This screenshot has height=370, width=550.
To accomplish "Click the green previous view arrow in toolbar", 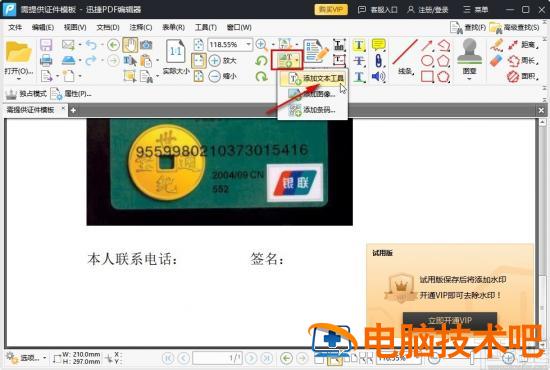I will 113,45.
